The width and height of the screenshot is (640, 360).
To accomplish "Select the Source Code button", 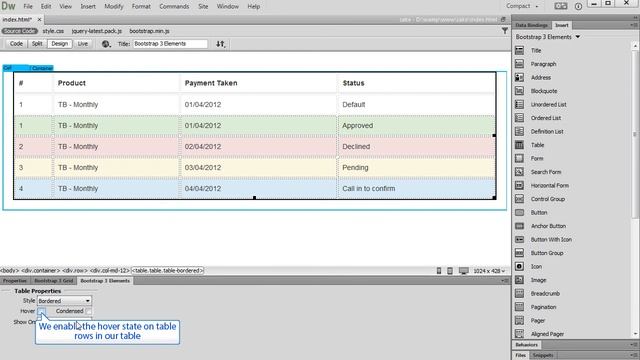I will (19, 31).
